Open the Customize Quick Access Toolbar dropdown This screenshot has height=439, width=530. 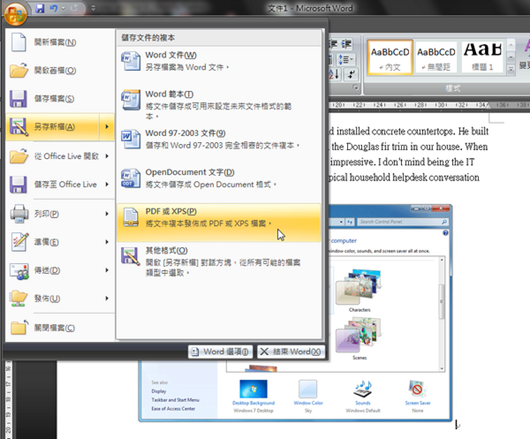(x=93, y=8)
